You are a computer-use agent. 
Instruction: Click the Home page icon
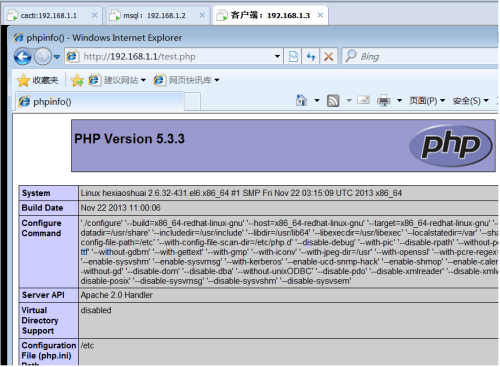point(301,100)
